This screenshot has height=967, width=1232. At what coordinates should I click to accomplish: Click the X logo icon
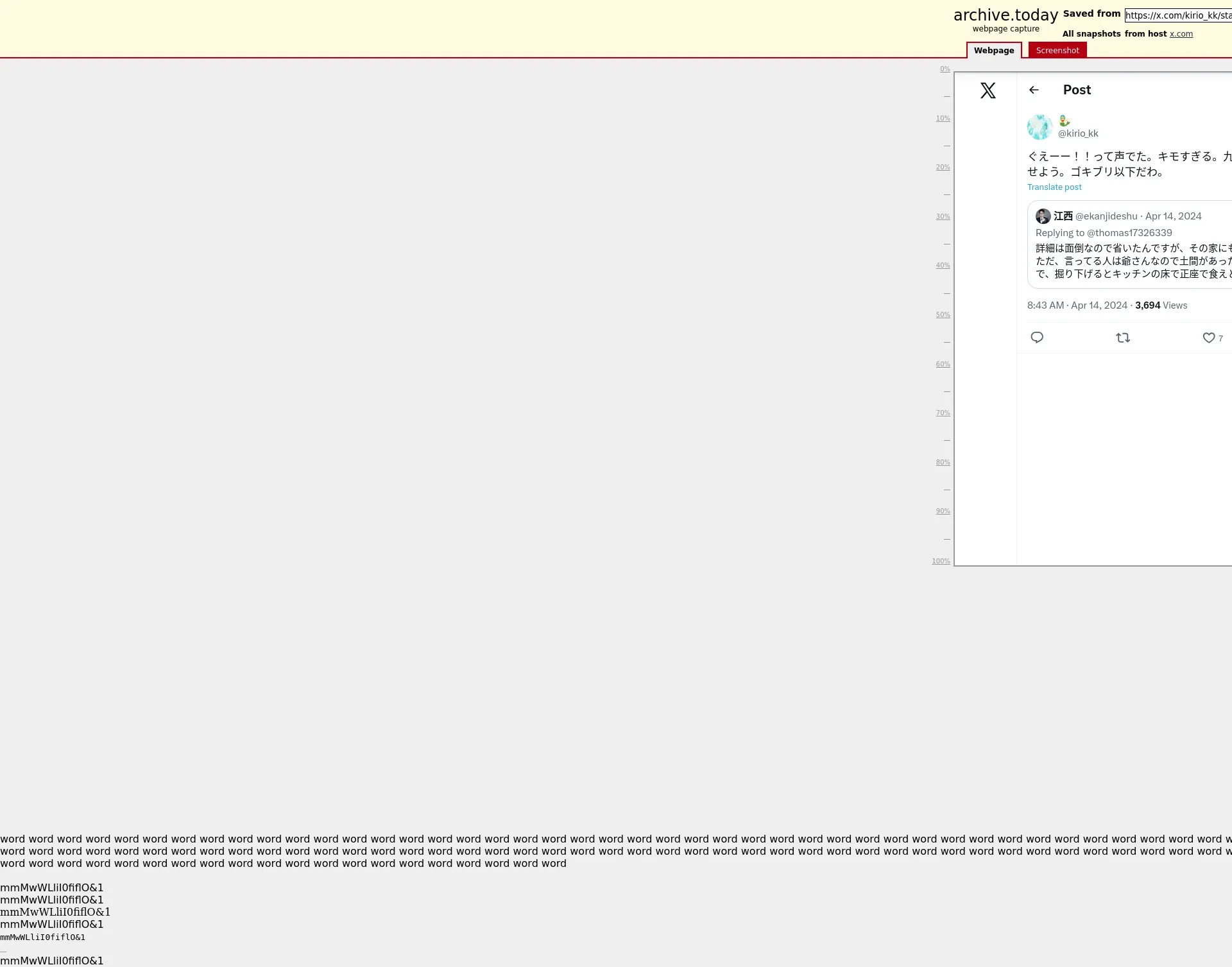[988, 90]
